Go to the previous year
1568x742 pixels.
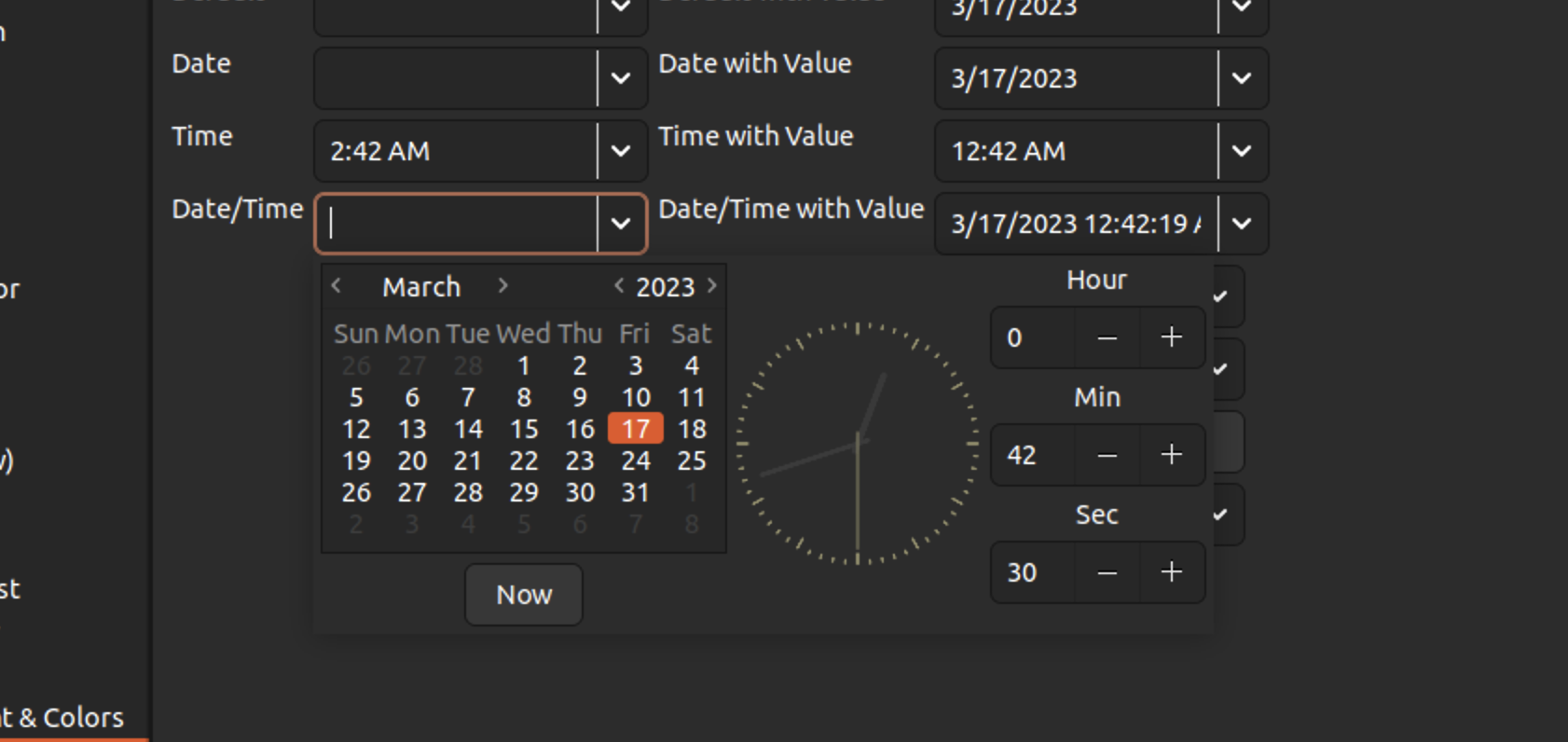[618, 286]
